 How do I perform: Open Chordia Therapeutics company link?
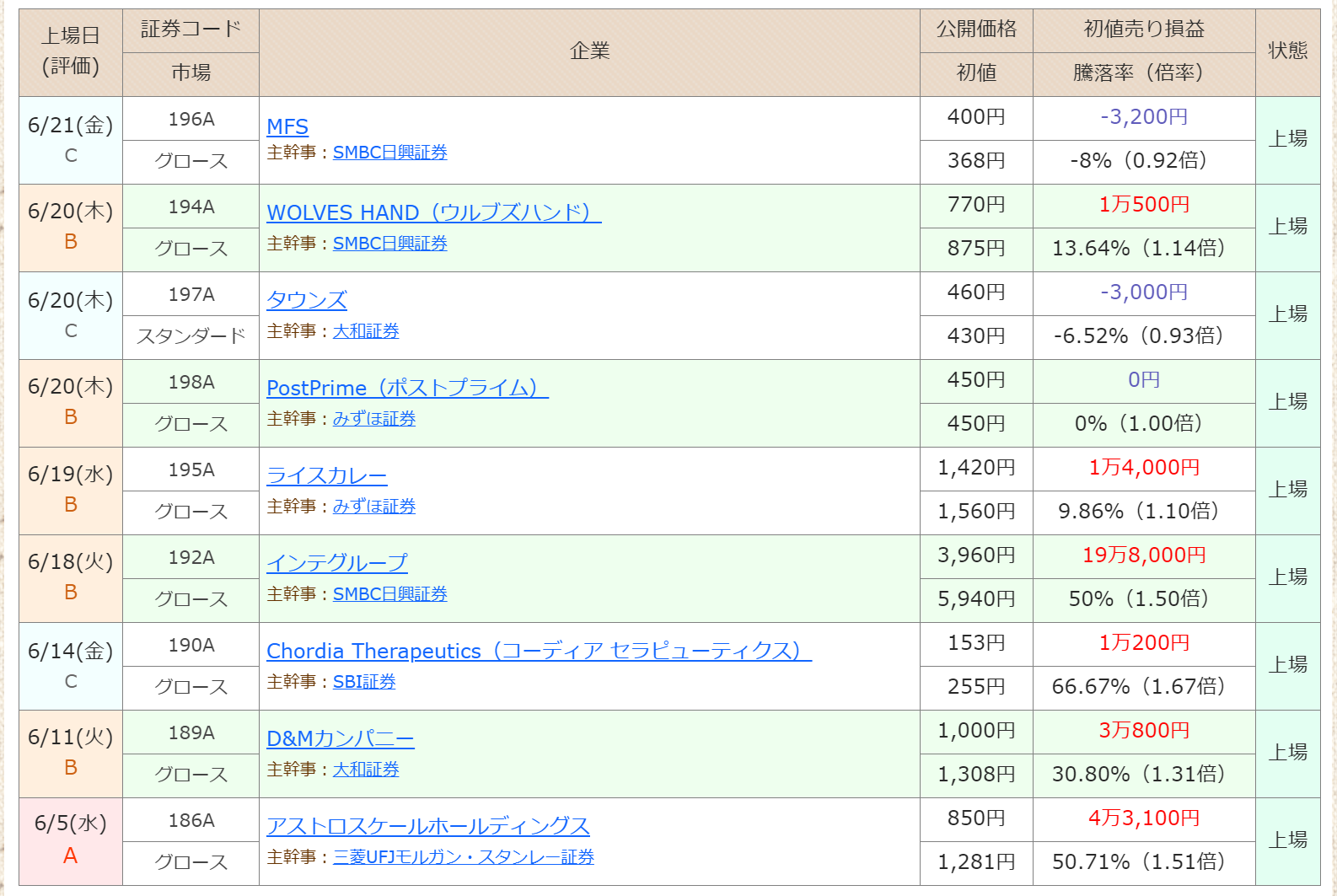coord(539,651)
